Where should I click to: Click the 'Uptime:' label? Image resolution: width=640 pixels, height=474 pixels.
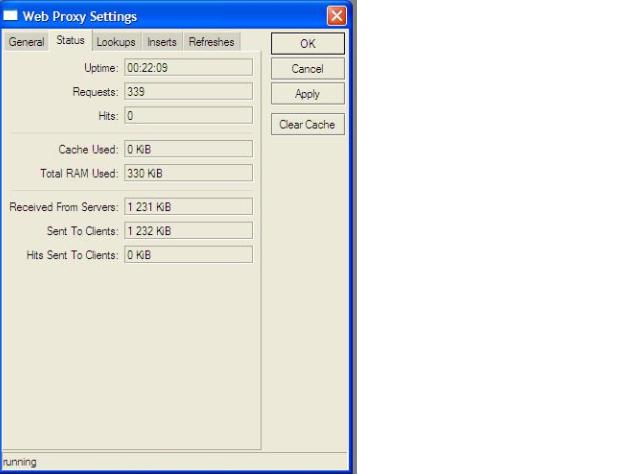[x=101, y=68]
